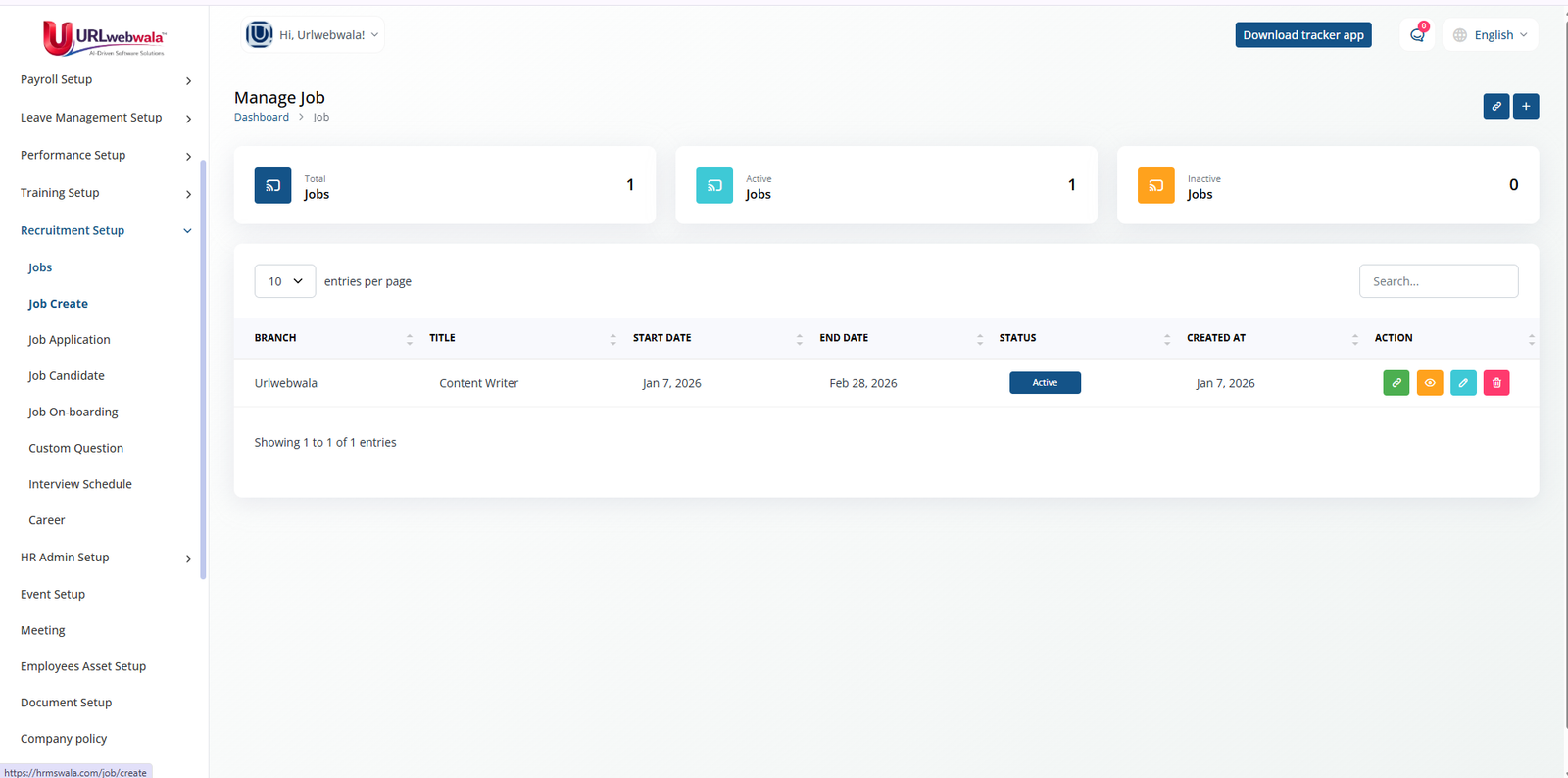This screenshot has height=778, width=1568.
Task: Click the Job breadcrumb text
Action: pos(320,118)
